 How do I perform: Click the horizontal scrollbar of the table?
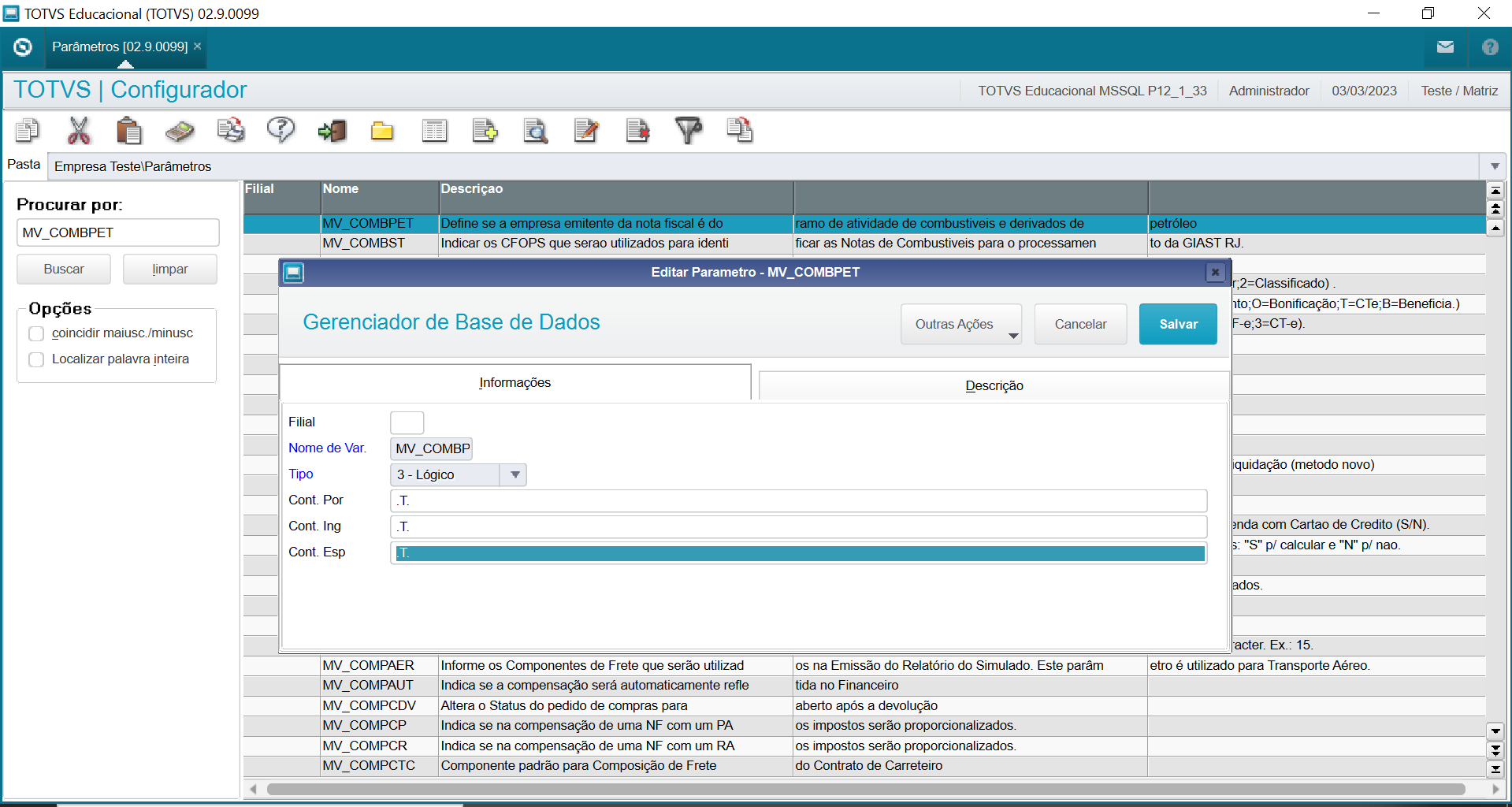coord(867,789)
